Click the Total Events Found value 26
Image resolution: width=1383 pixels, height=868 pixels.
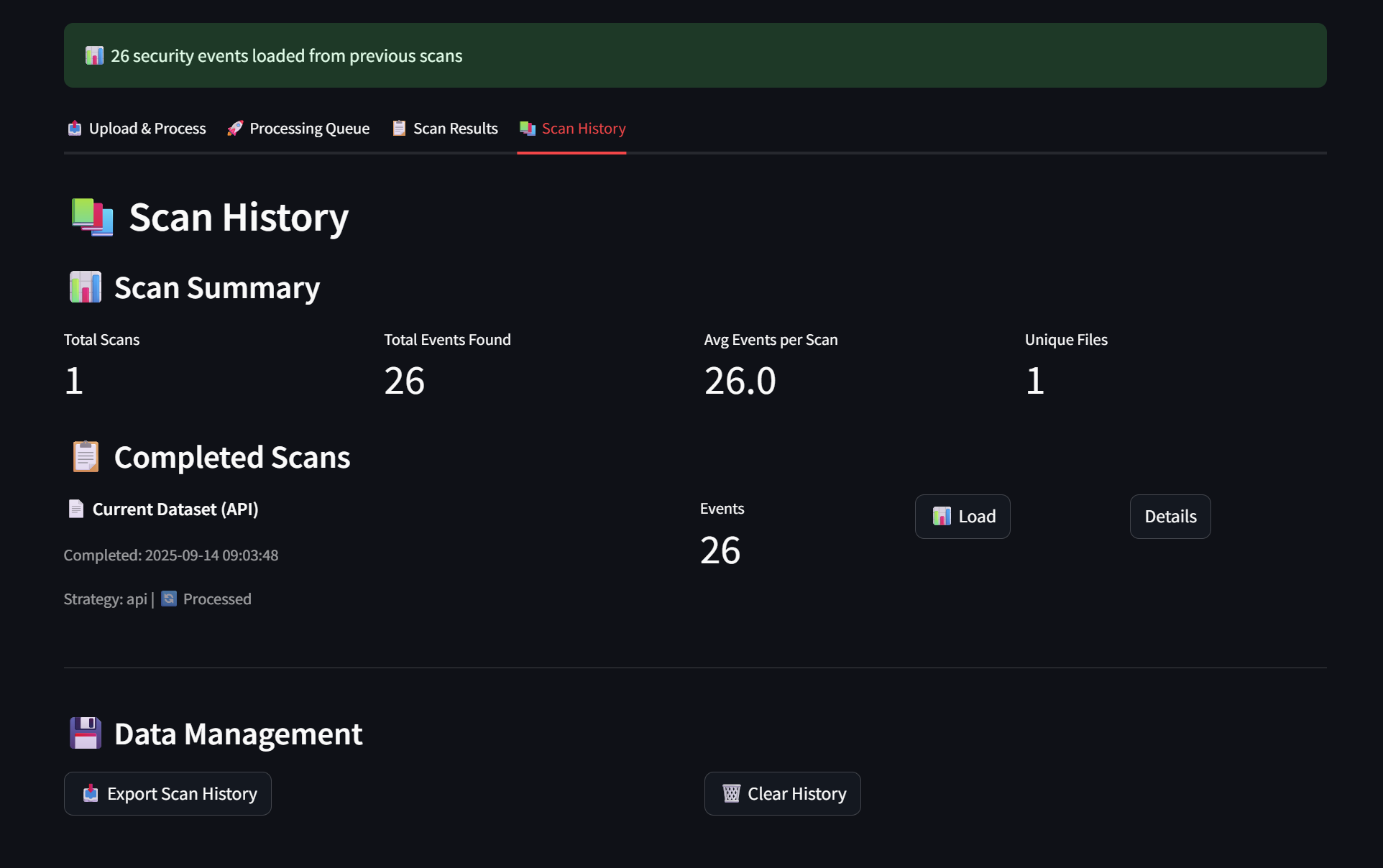[404, 381]
